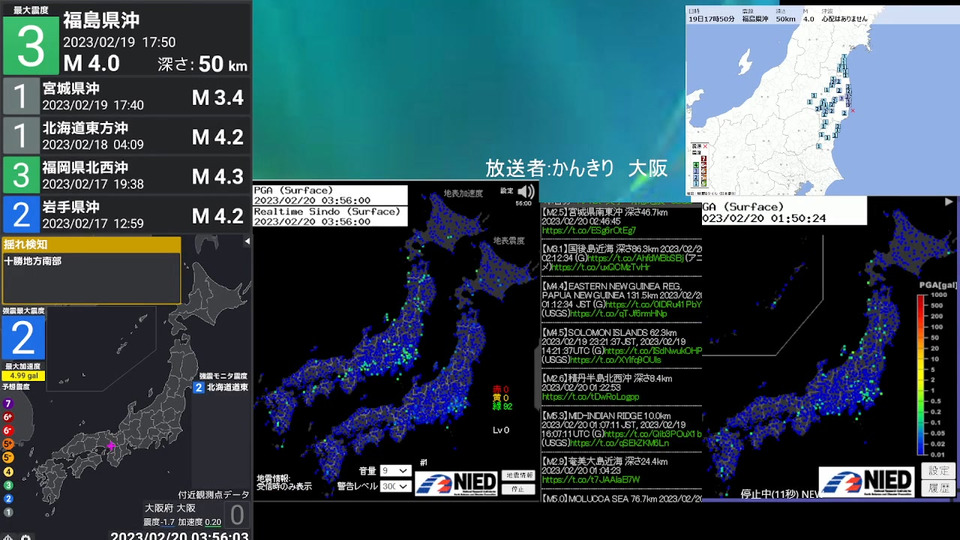Click the 地表震度 map label

tap(509, 241)
